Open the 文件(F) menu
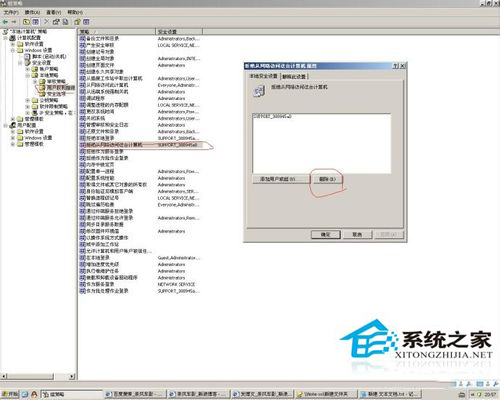Screen dimensions: 500x400 pos(11,12)
